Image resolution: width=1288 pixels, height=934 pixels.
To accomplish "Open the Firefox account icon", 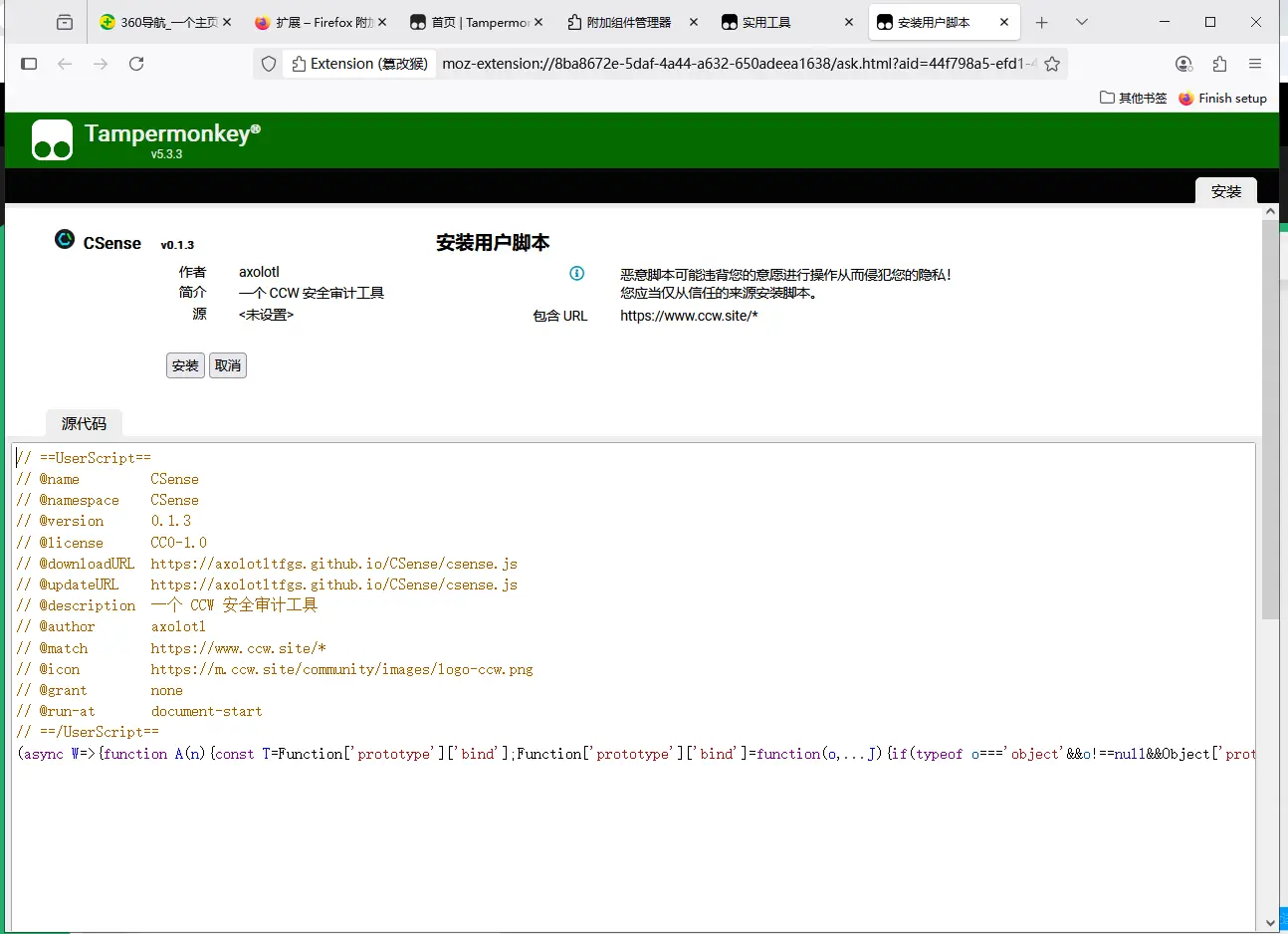I will coord(1183,64).
